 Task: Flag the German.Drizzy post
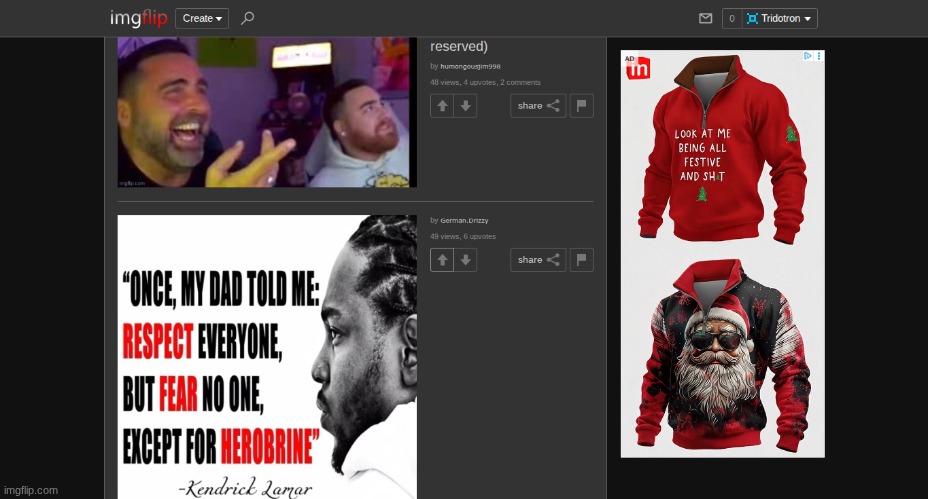[x=582, y=260]
